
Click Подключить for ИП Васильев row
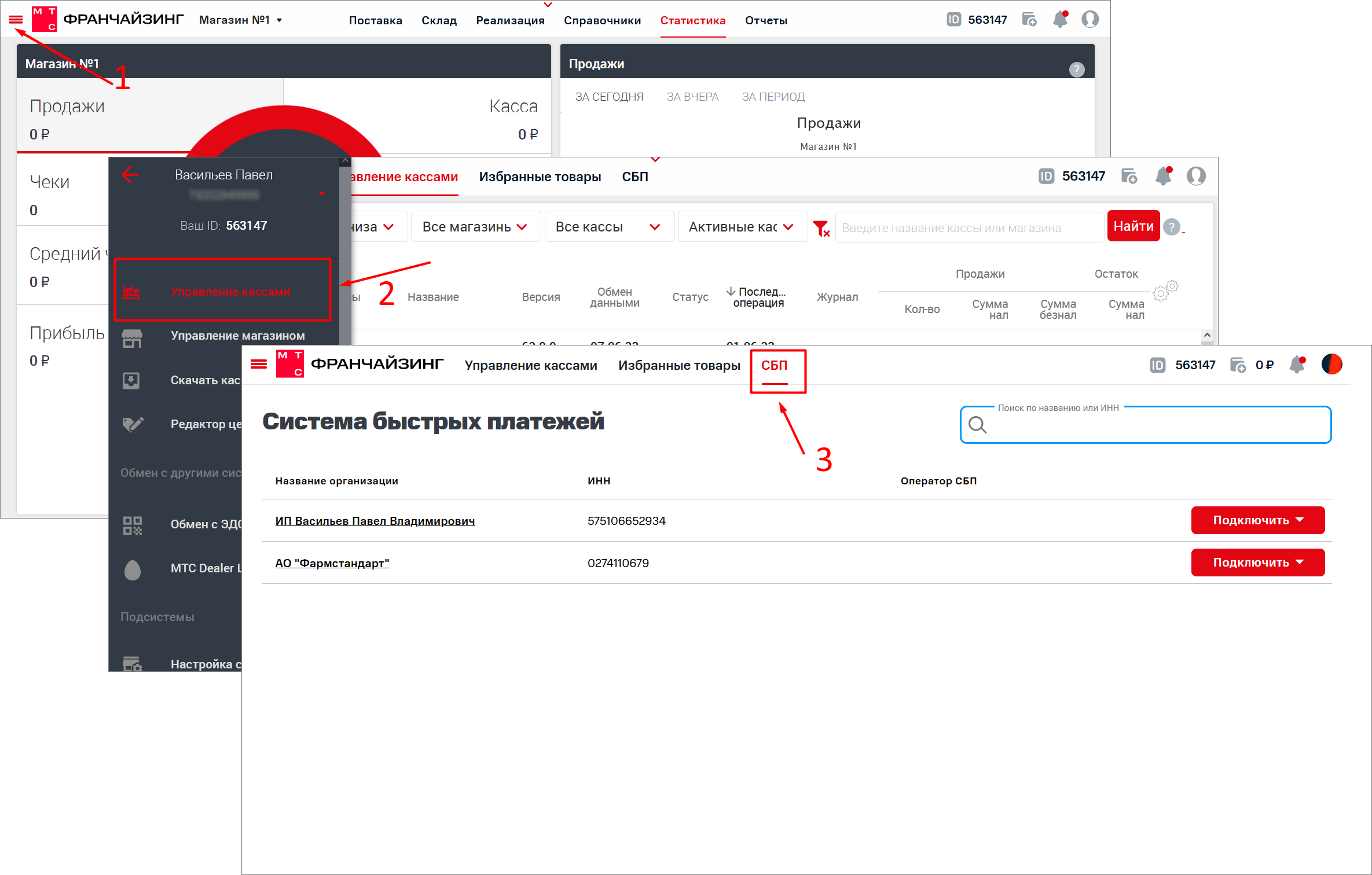[1257, 520]
